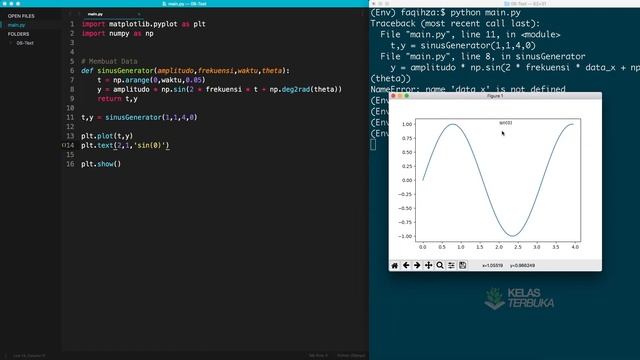
Task: Open Configure subplots in Figure 1 toolbar
Action: point(451,265)
